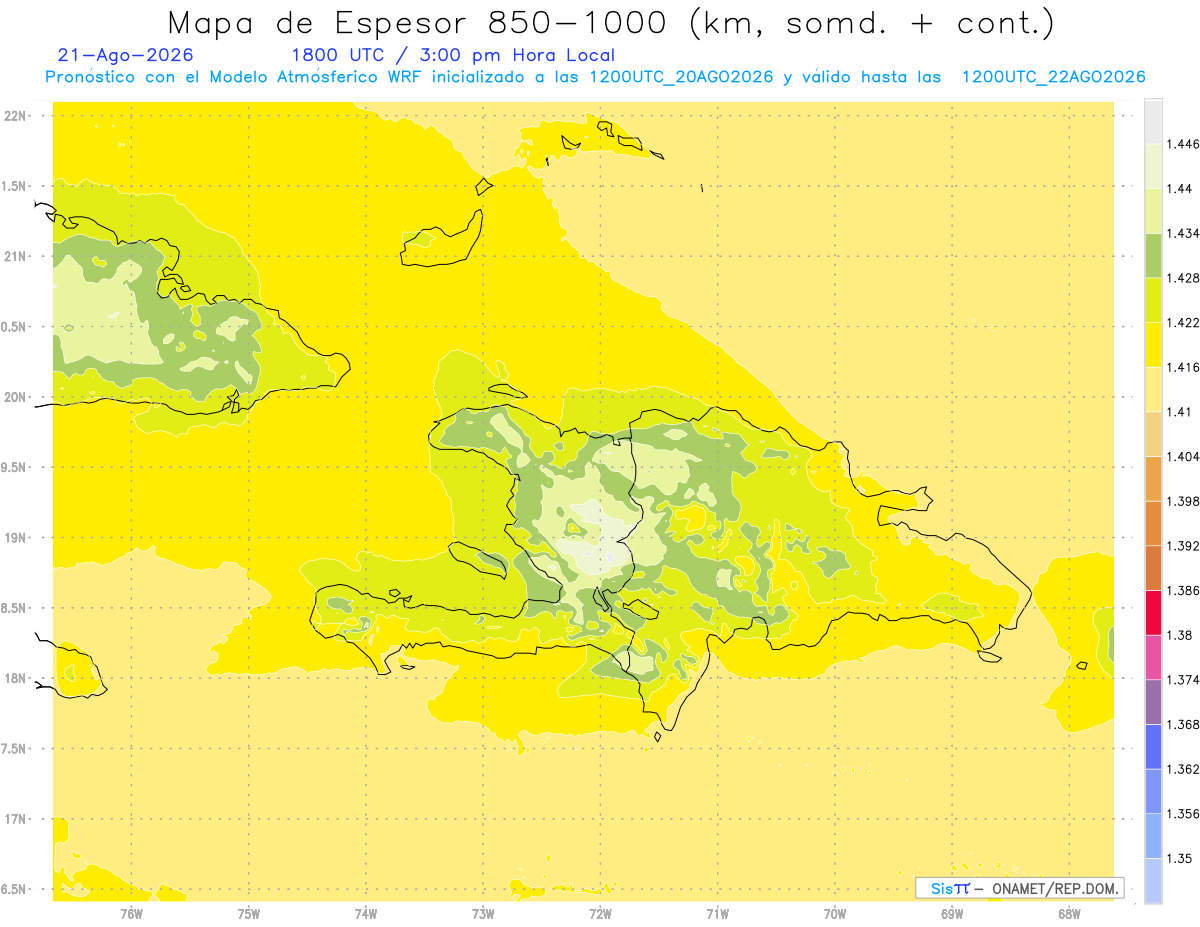The image size is (1200, 927).
Task: Click the '74W' longitude label
Action: point(366,914)
